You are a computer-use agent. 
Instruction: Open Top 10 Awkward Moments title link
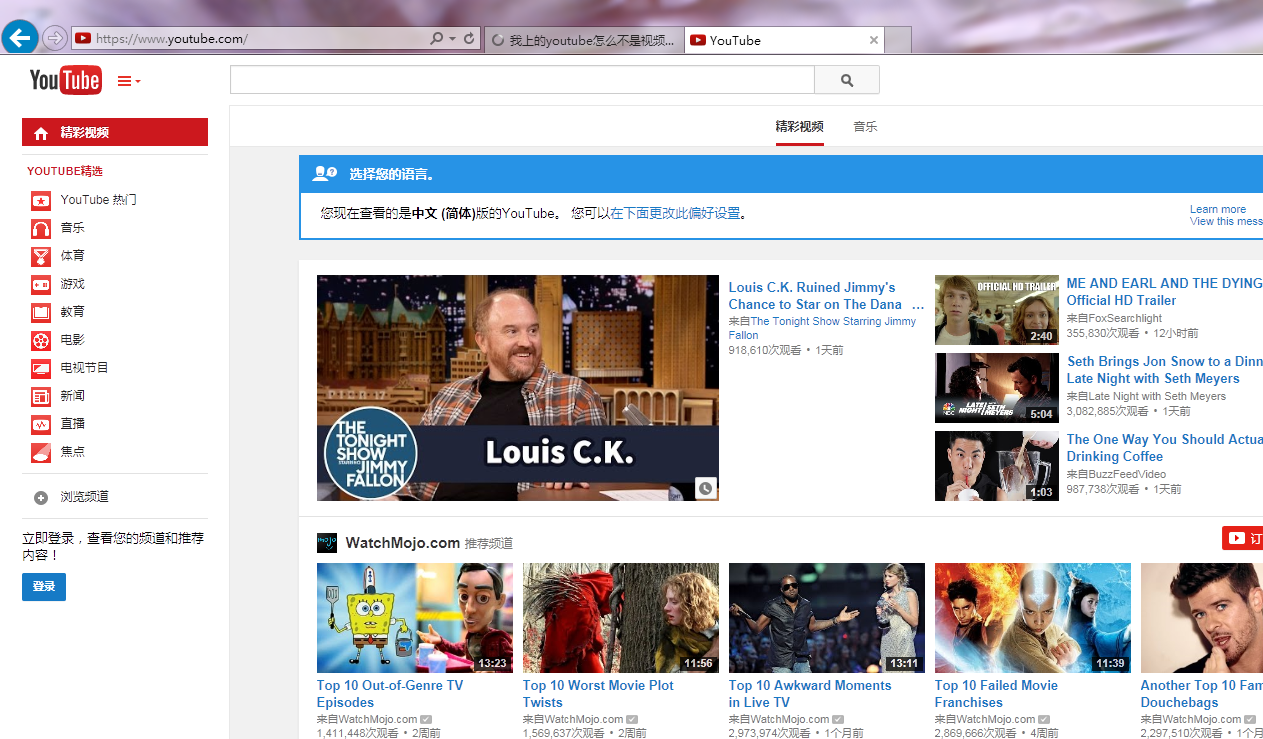click(810, 694)
